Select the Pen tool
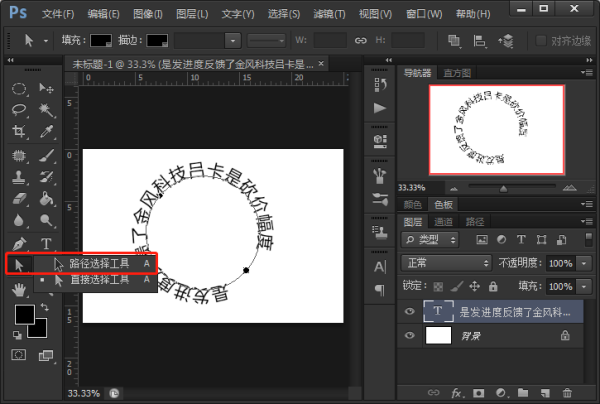This screenshot has width=600, height=404. pyautogui.click(x=19, y=244)
